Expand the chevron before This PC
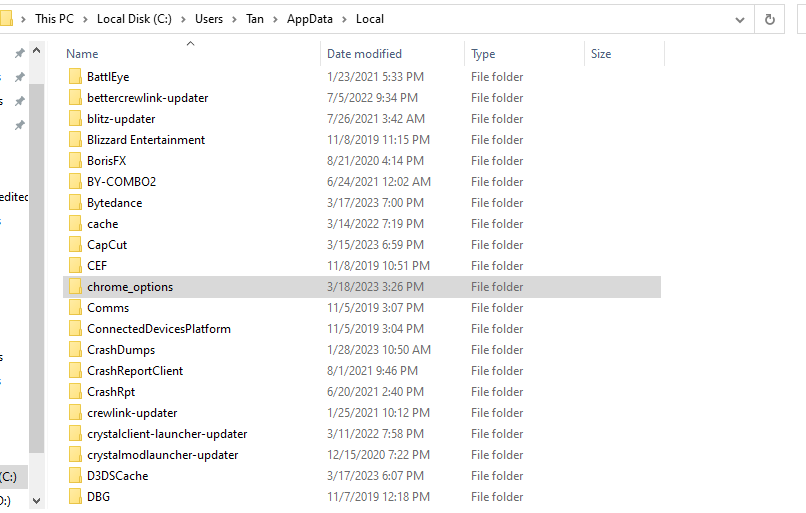This screenshot has width=806, height=513. click(x=23, y=20)
